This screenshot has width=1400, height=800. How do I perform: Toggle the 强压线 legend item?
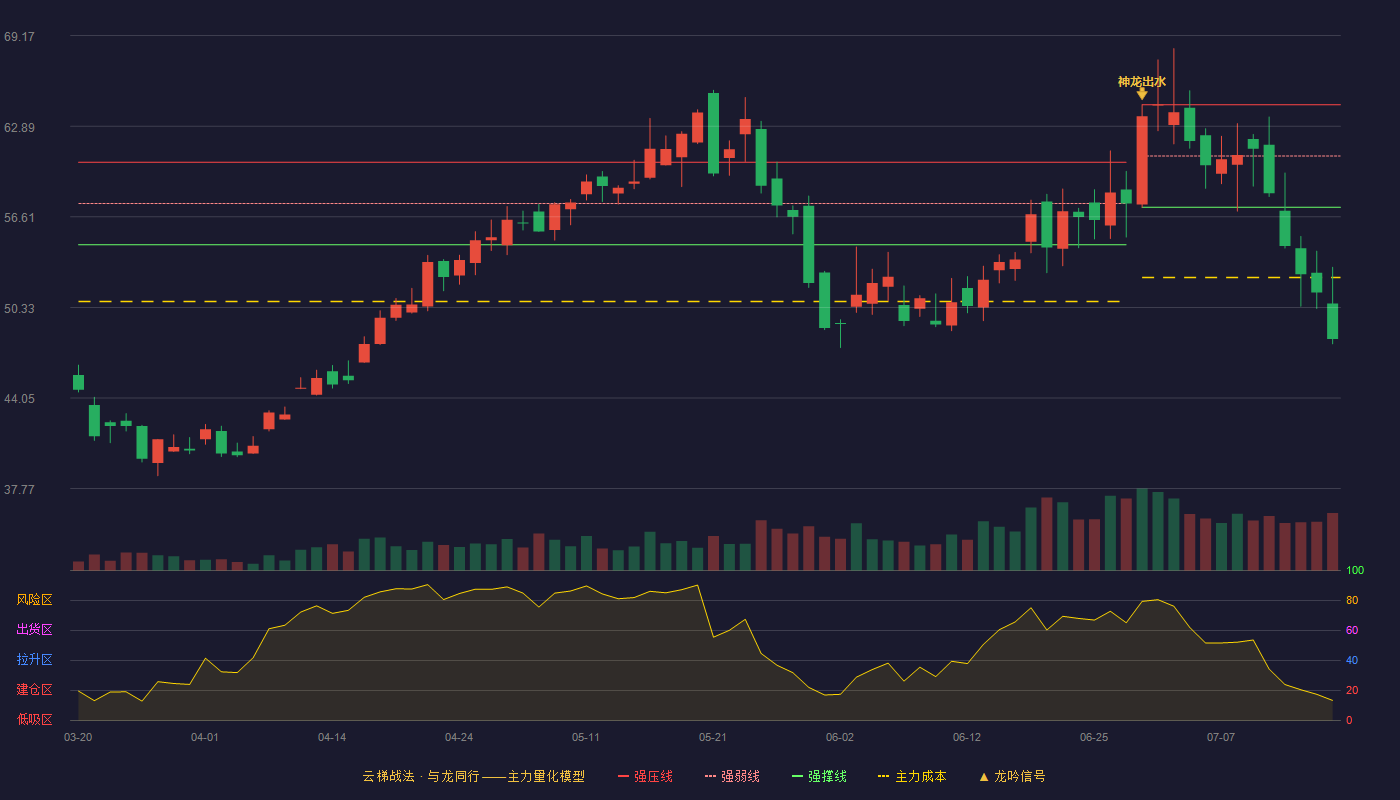[x=645, y=776]
